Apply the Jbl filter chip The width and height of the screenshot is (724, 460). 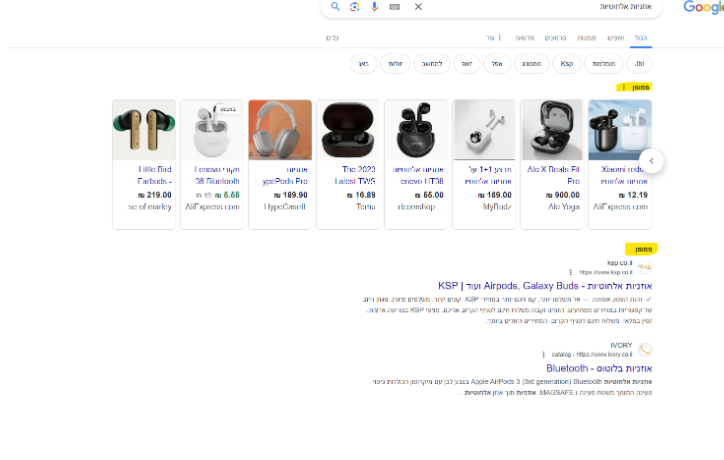(x=639, y=64)
